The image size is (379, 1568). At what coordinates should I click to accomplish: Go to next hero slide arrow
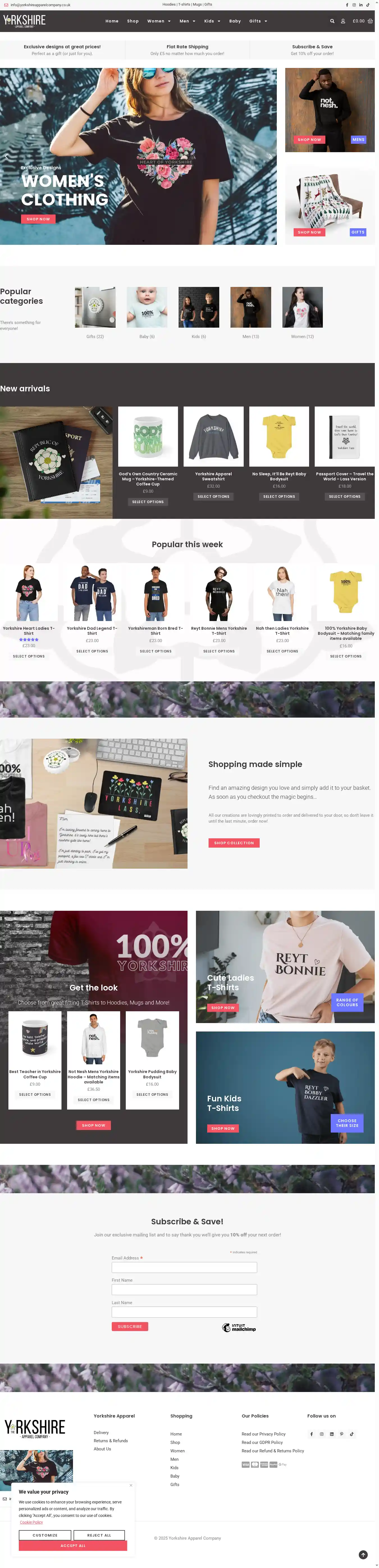click(x=270, y=156)
